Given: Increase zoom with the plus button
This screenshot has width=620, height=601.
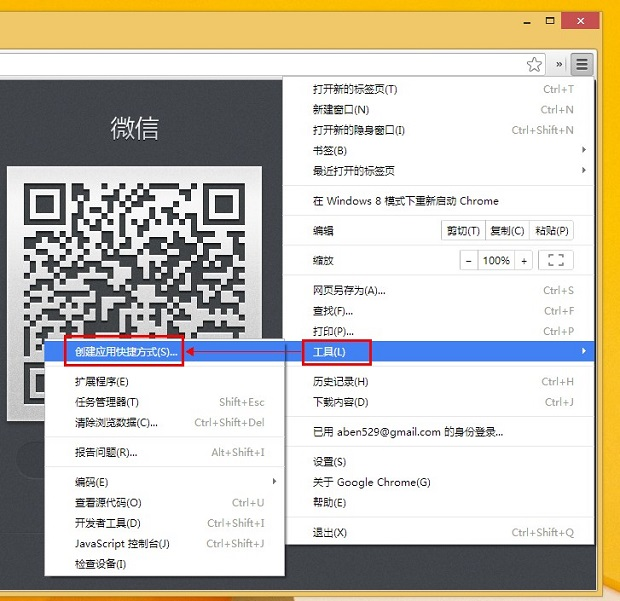Looking at the screenshot, I should (x=523, y=260).
